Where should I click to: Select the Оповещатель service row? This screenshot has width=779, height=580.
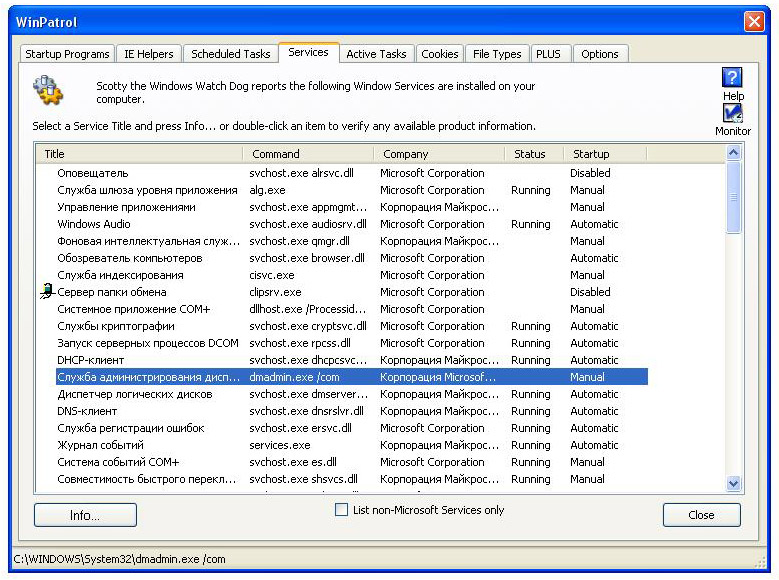click(x=352, y=173)
